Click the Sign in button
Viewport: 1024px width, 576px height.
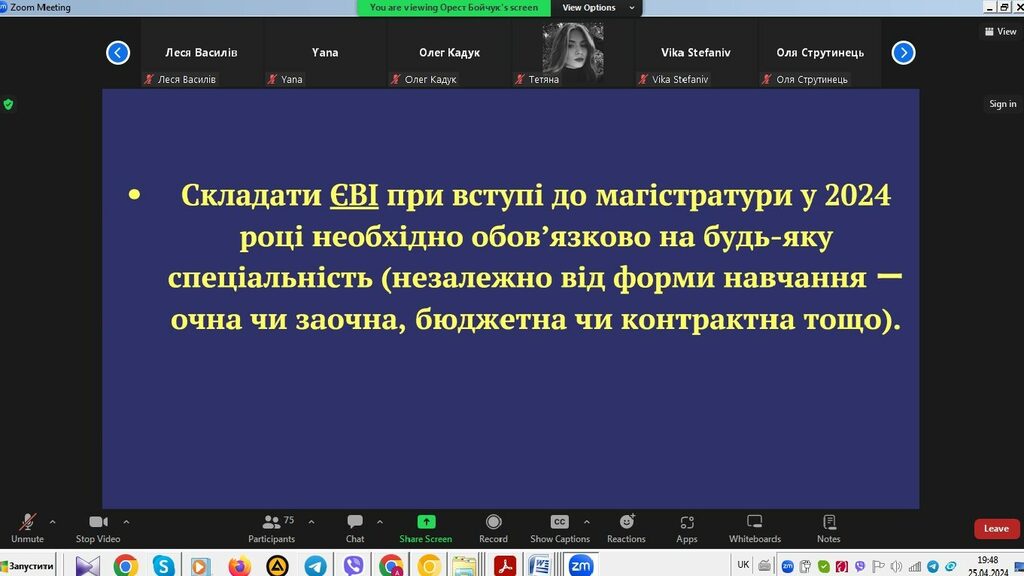1002,104
